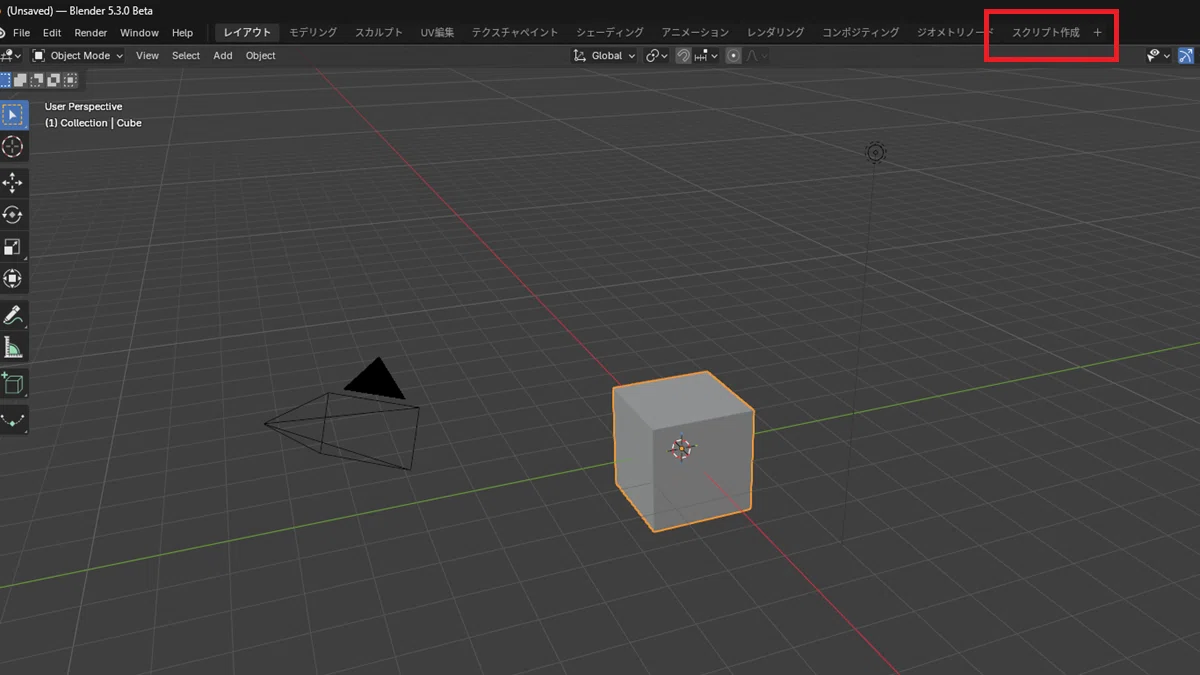Screen dimensions: 1200x675
Task: Switch to the スクリプト作成 workspace tab
Action: pos(1046,33)
